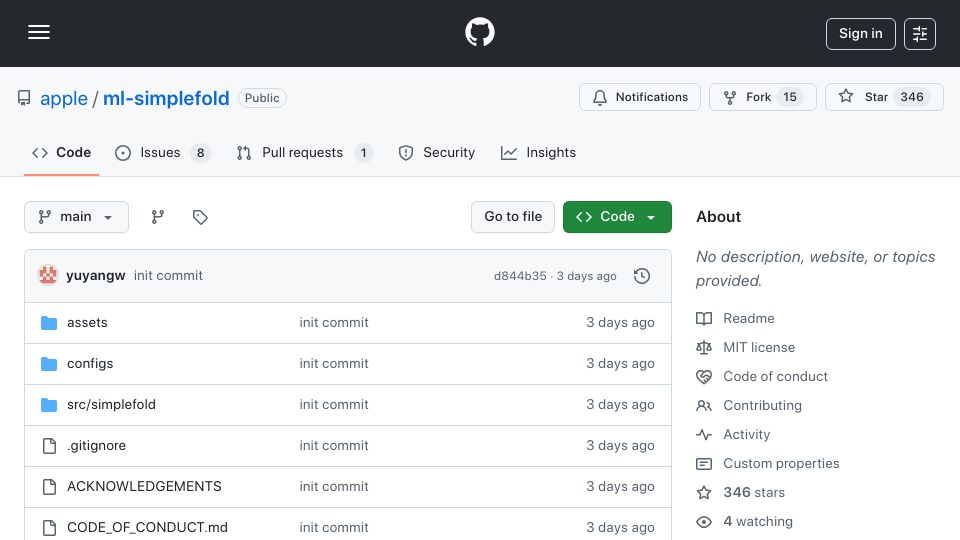Click the Readme book icon
The height and width of the screenshot is (540, 960).
click(704, 318)
